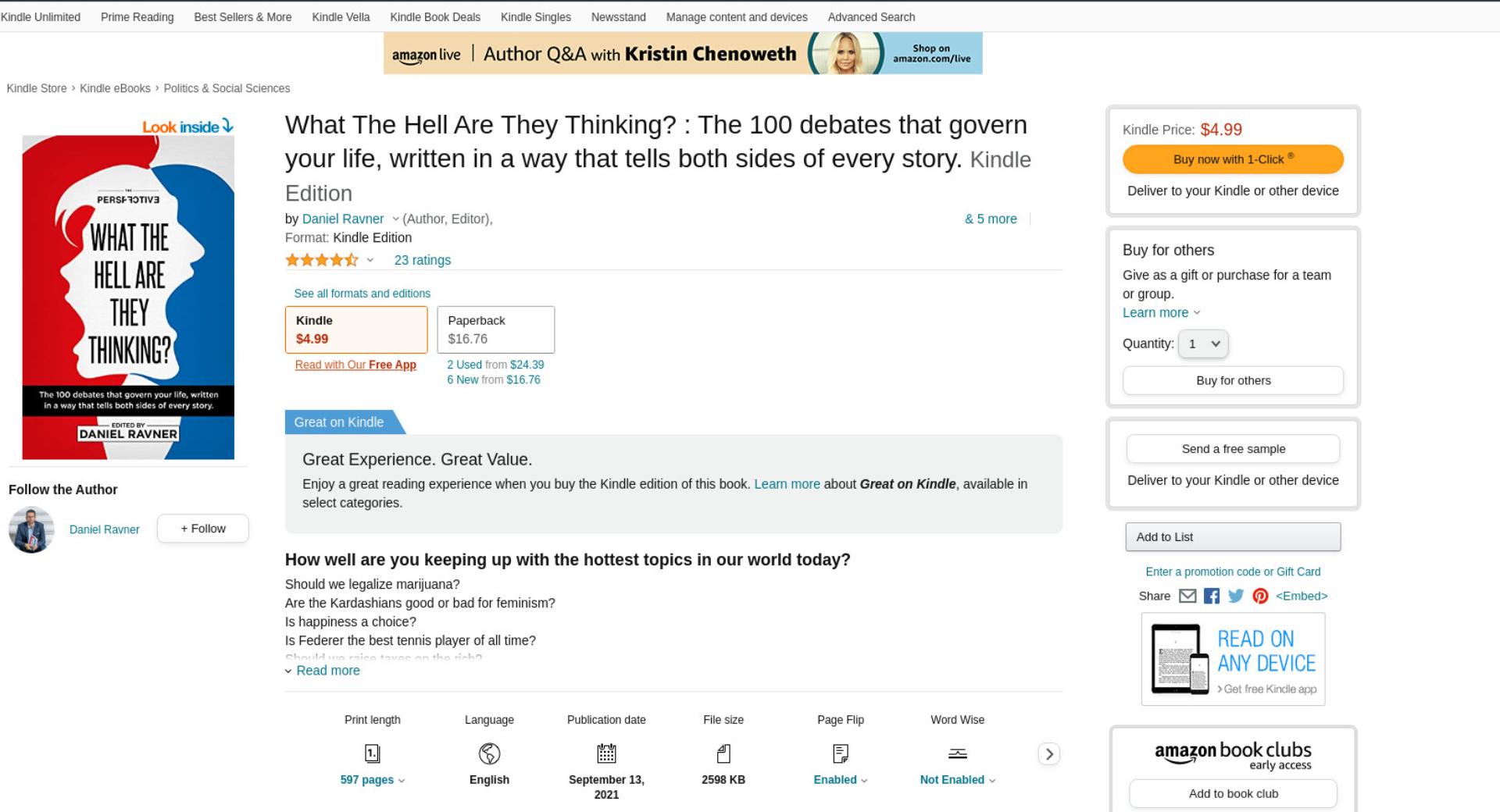
Task: Click the Page Flip icon
Action: [x=841, y=753]
